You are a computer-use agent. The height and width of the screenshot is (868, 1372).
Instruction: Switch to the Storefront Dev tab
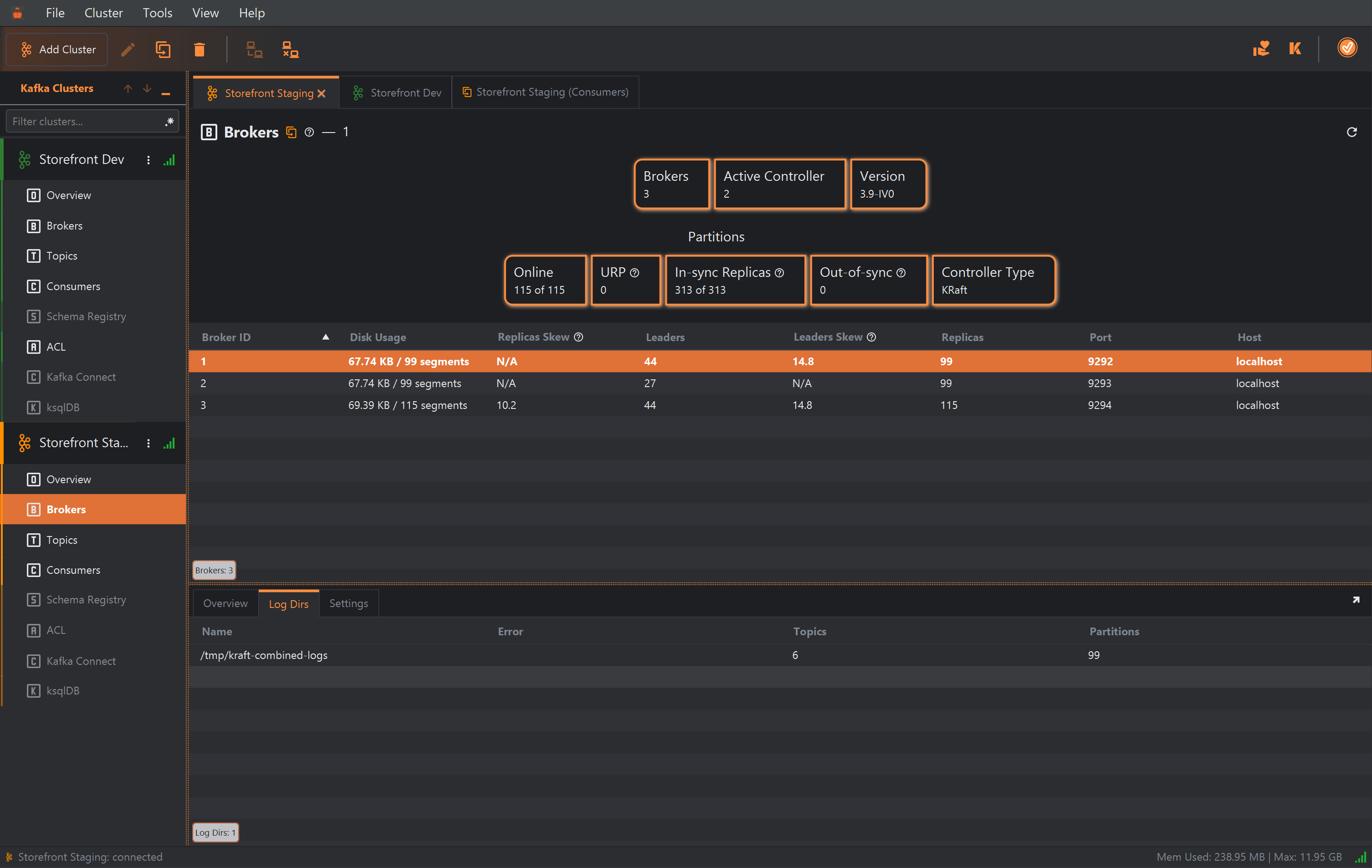[396, 92]
